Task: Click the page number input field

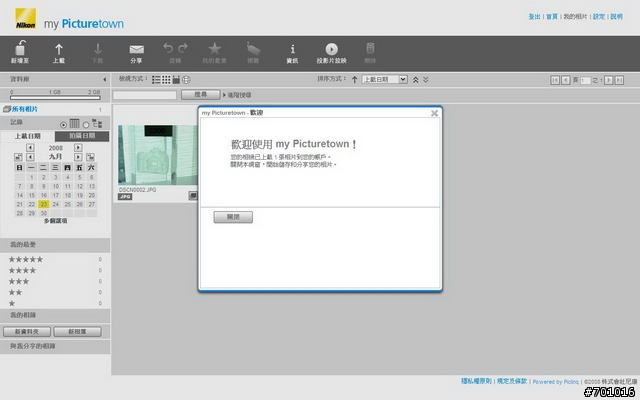Action: [x=585, y=80]
